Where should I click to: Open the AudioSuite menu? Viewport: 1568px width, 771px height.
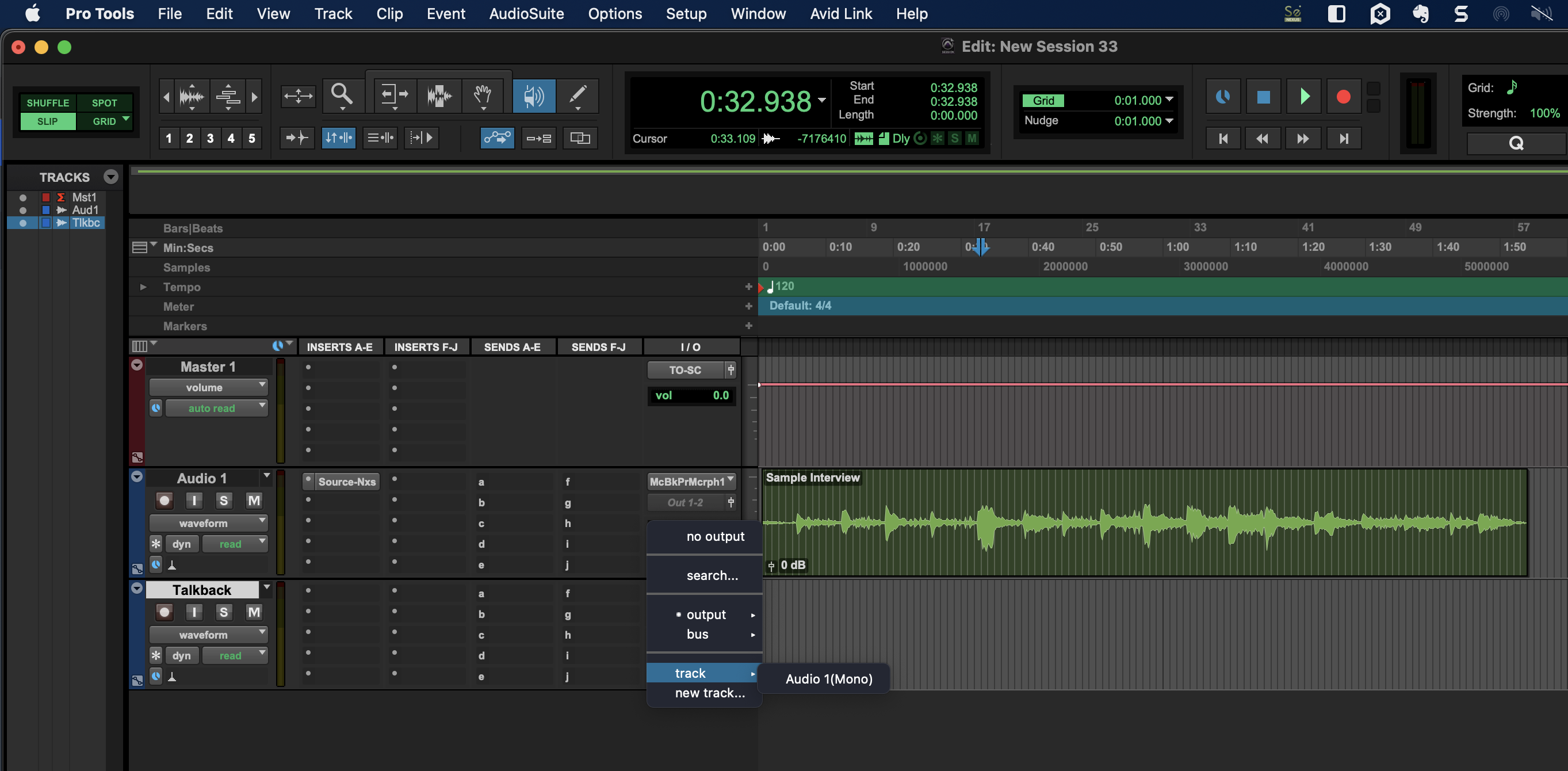click(526, 13)
